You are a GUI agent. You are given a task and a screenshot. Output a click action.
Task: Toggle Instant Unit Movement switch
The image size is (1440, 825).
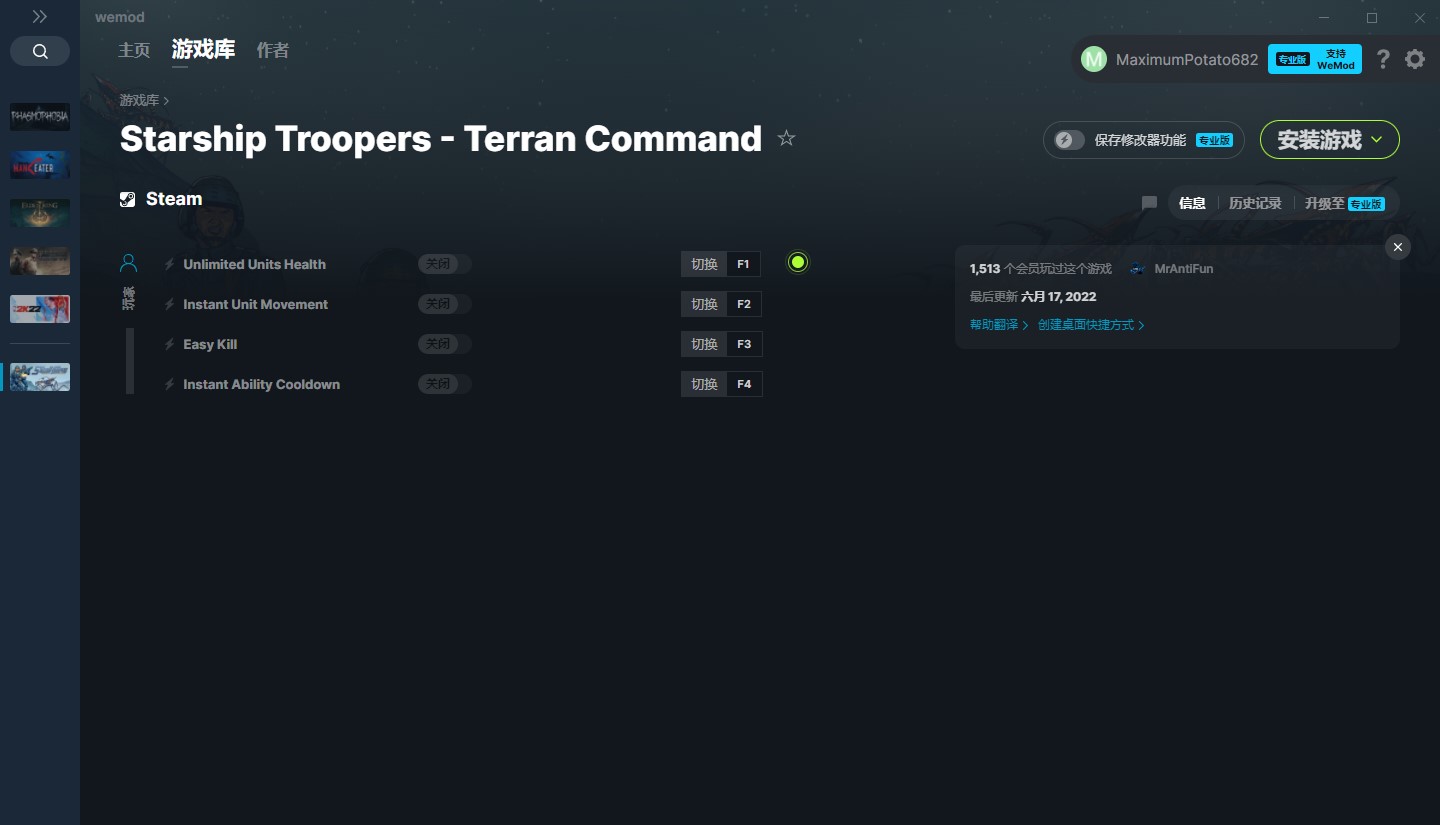point(444,304)
